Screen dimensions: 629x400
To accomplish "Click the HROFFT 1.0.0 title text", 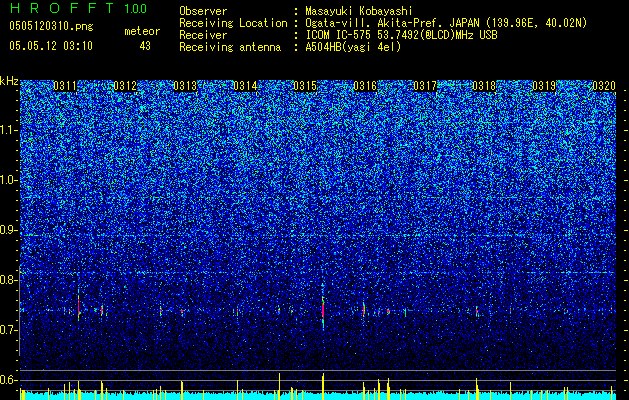I will (78, 8).
